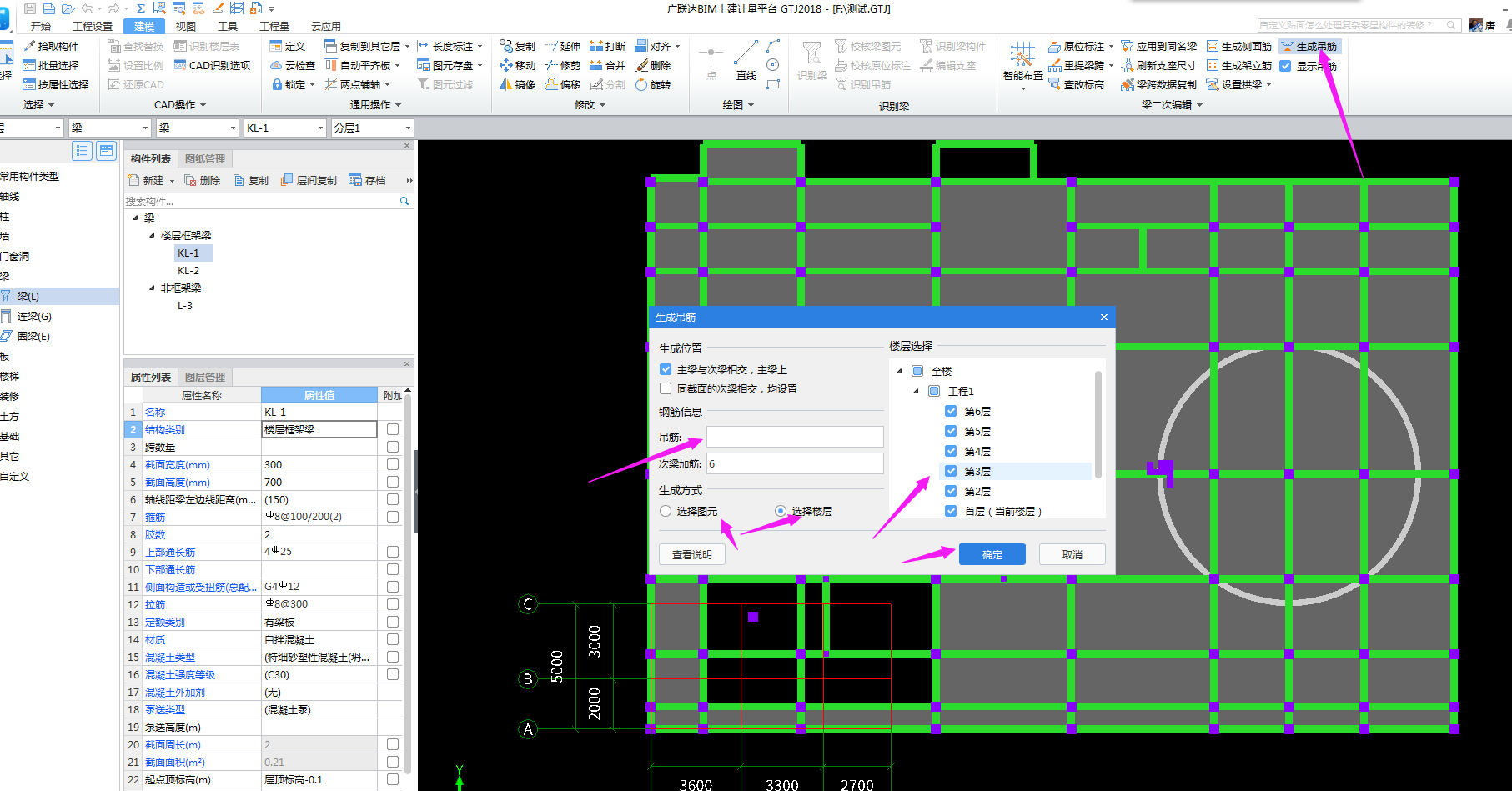Uncheck the 首层(当前楼层) checkbox
1512x791 pixels.
point(951,511)
